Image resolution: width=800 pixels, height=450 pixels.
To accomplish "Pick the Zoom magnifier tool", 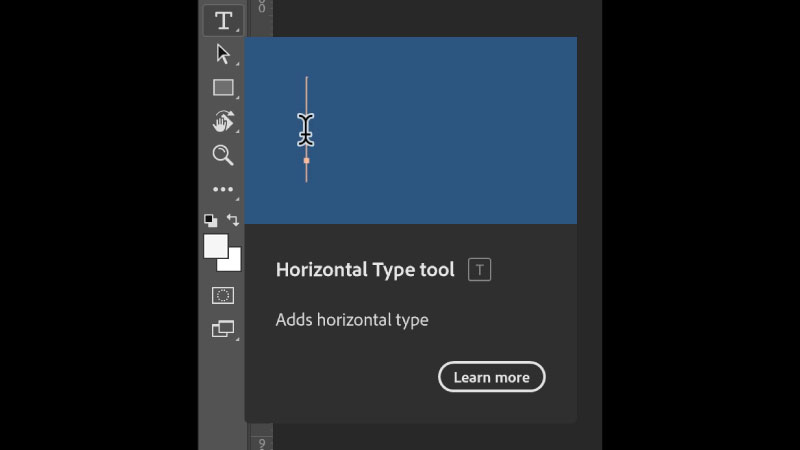I will click(223, 155).
